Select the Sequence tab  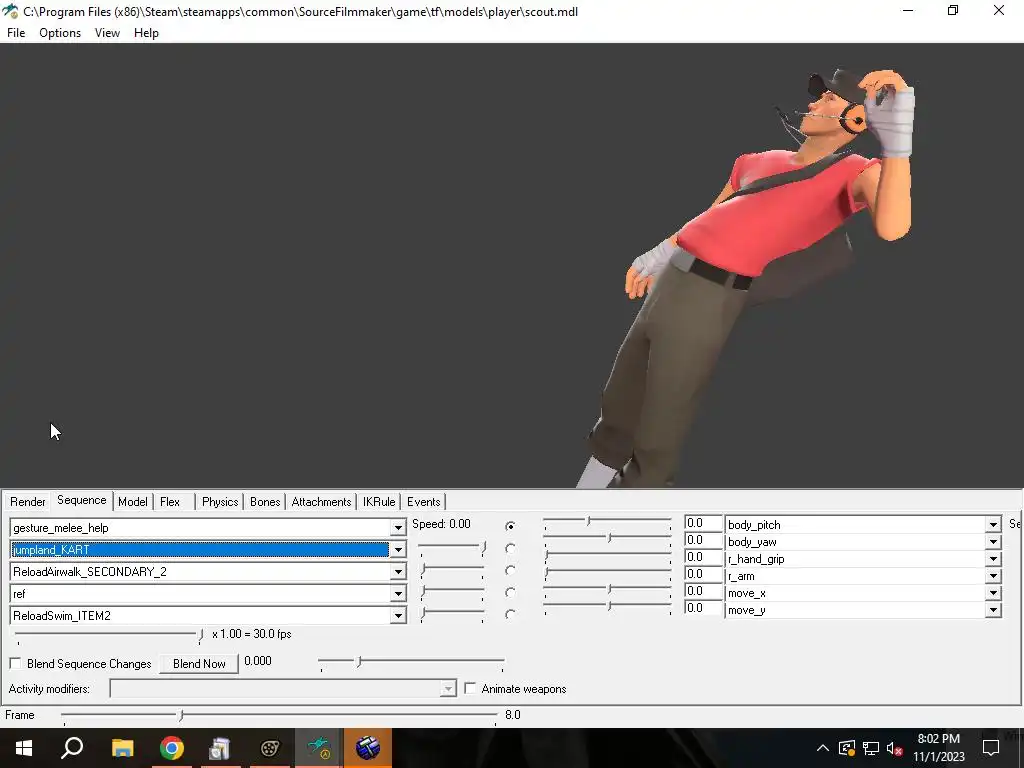(82, 500)
